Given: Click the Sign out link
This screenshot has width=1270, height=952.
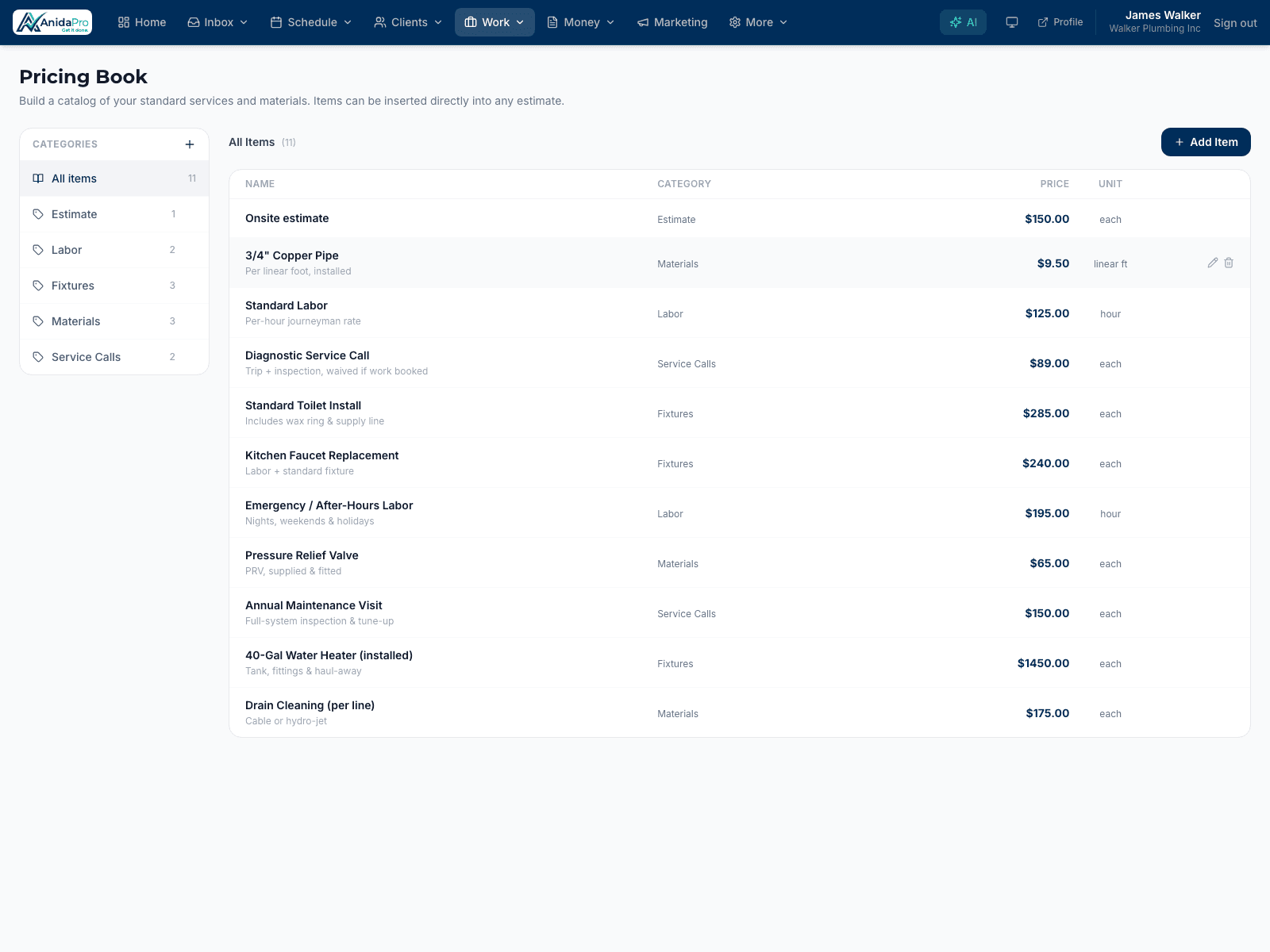Looking at the screenshot, I should tap(1235, 23).
